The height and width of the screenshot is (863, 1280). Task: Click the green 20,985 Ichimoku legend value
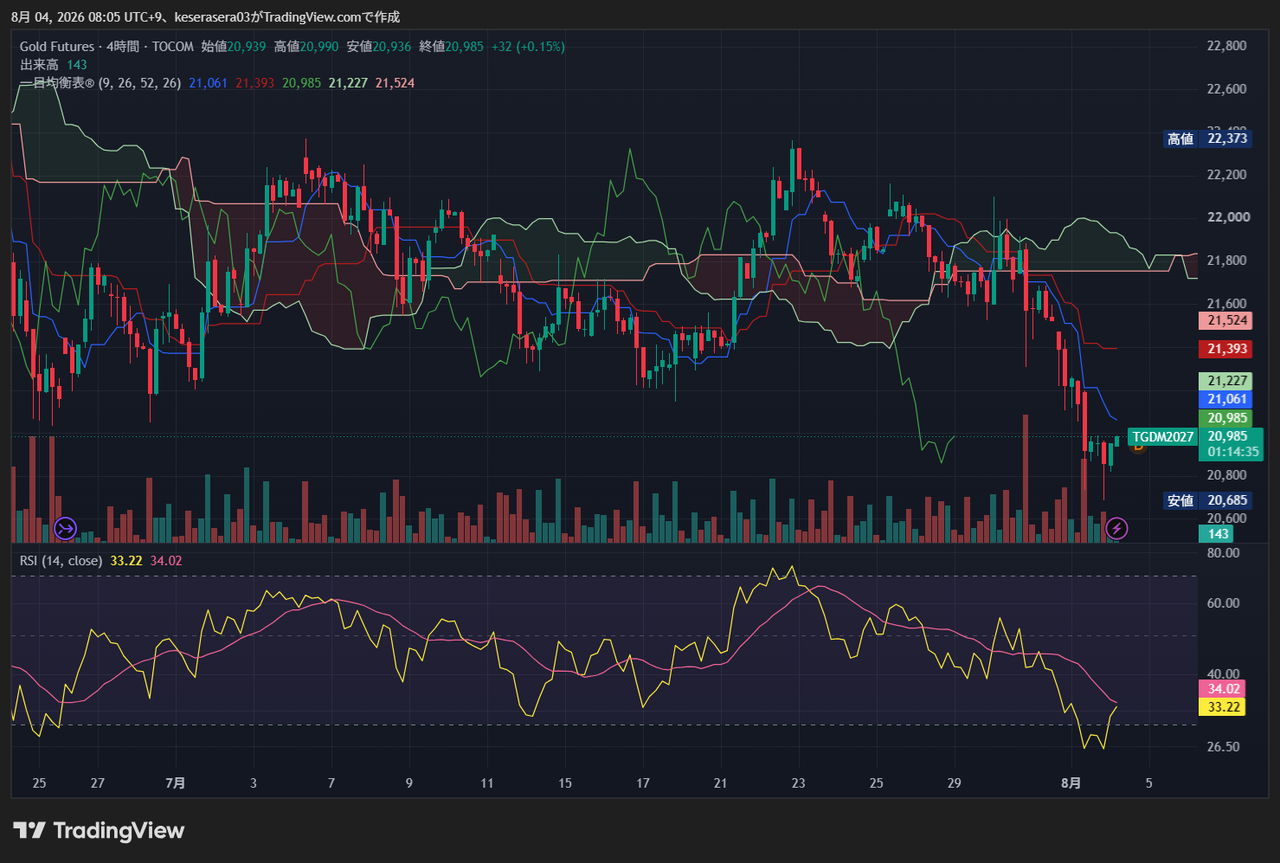point(302,83)
